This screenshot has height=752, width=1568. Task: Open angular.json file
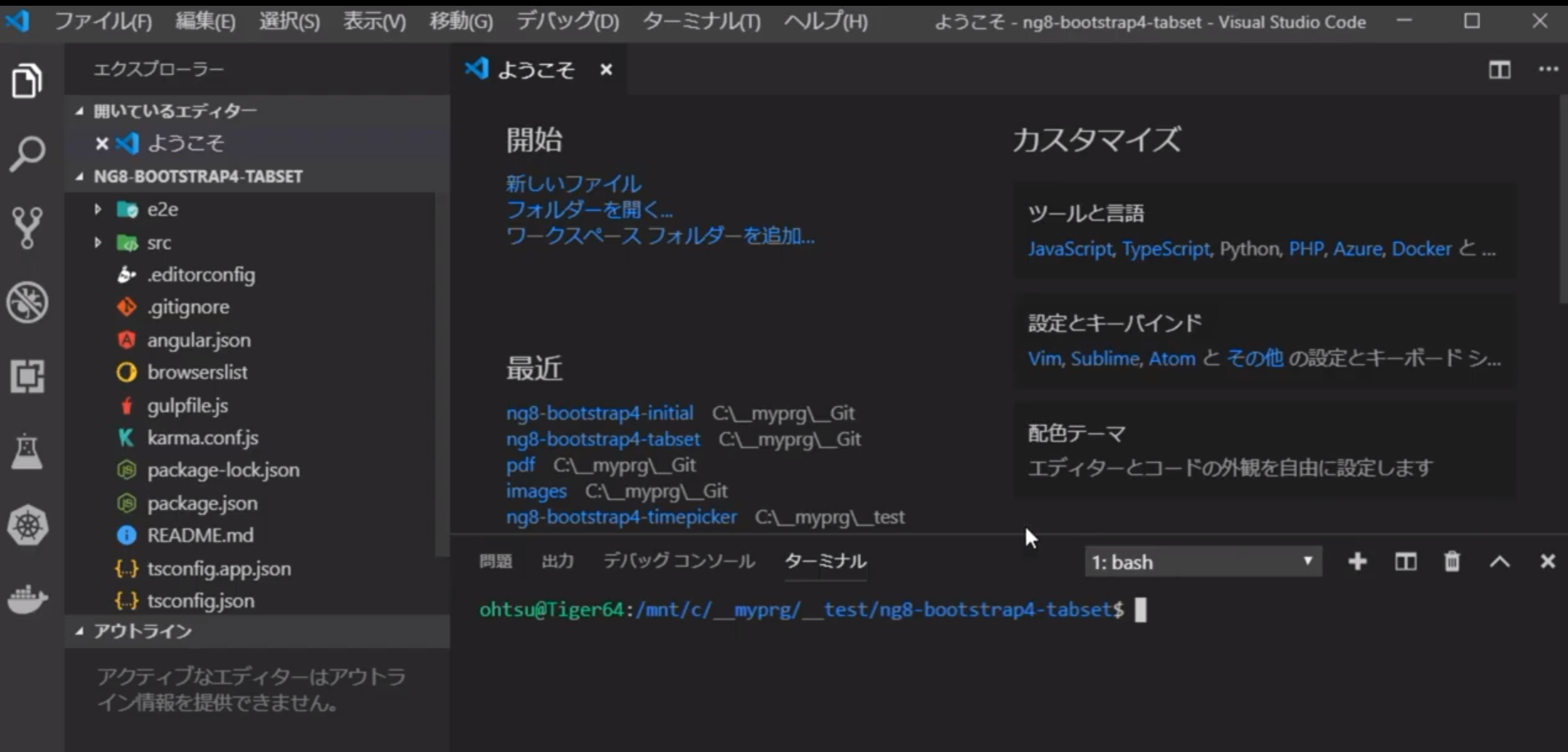pos(199,340)
